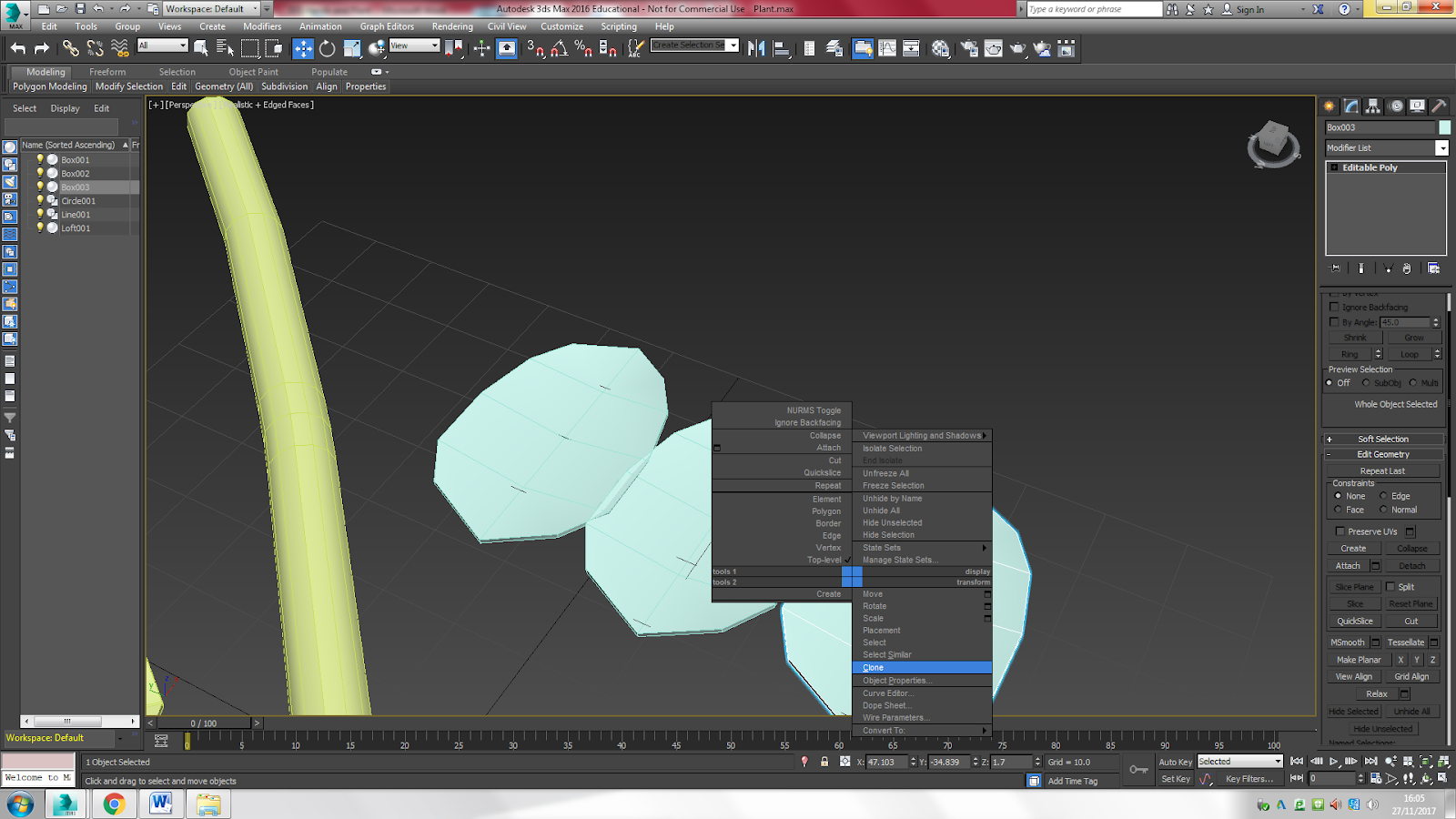
Task: Select the Edge constraint radio button
Action: pyautogui.click(x=1383, y=496)
